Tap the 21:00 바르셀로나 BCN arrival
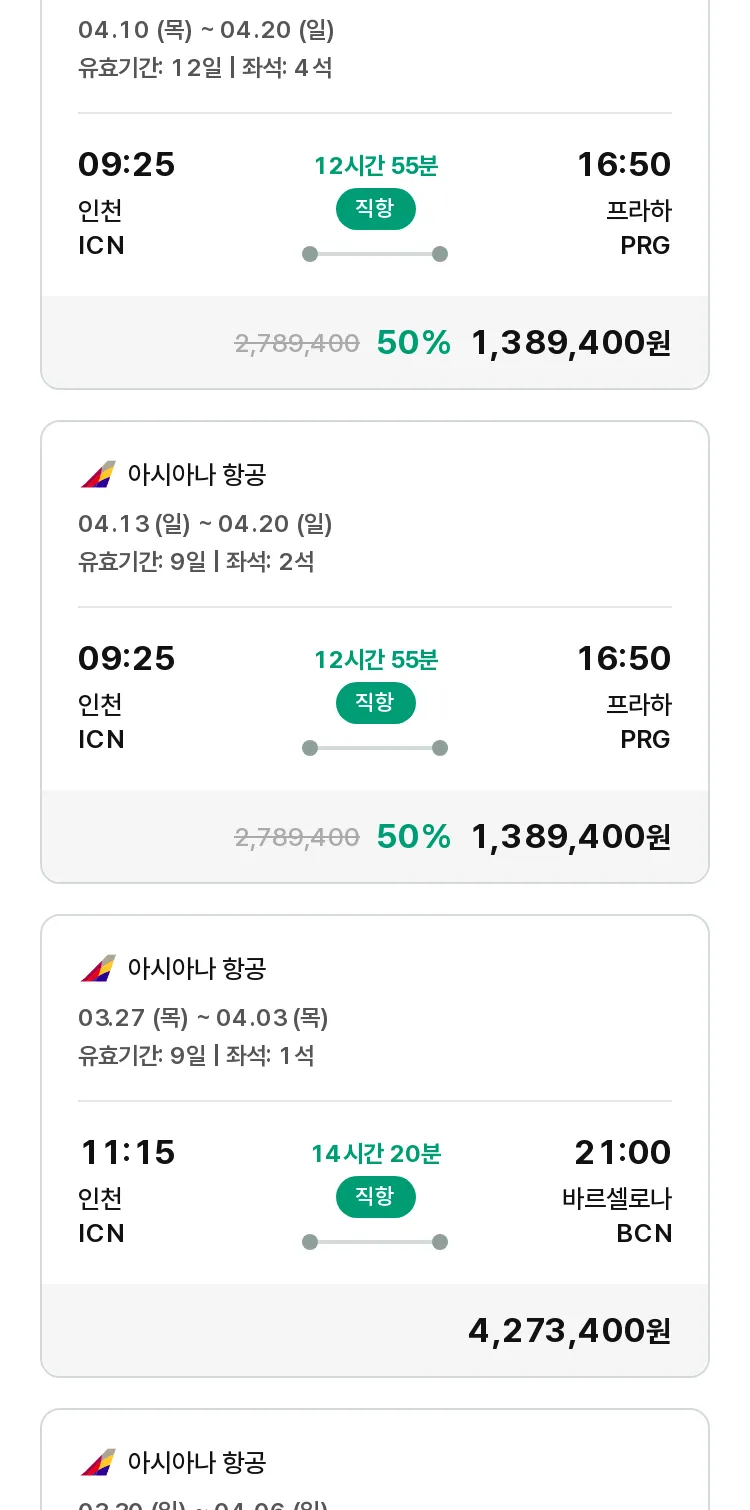750x1510 pixels. (x=617, y=1191)
